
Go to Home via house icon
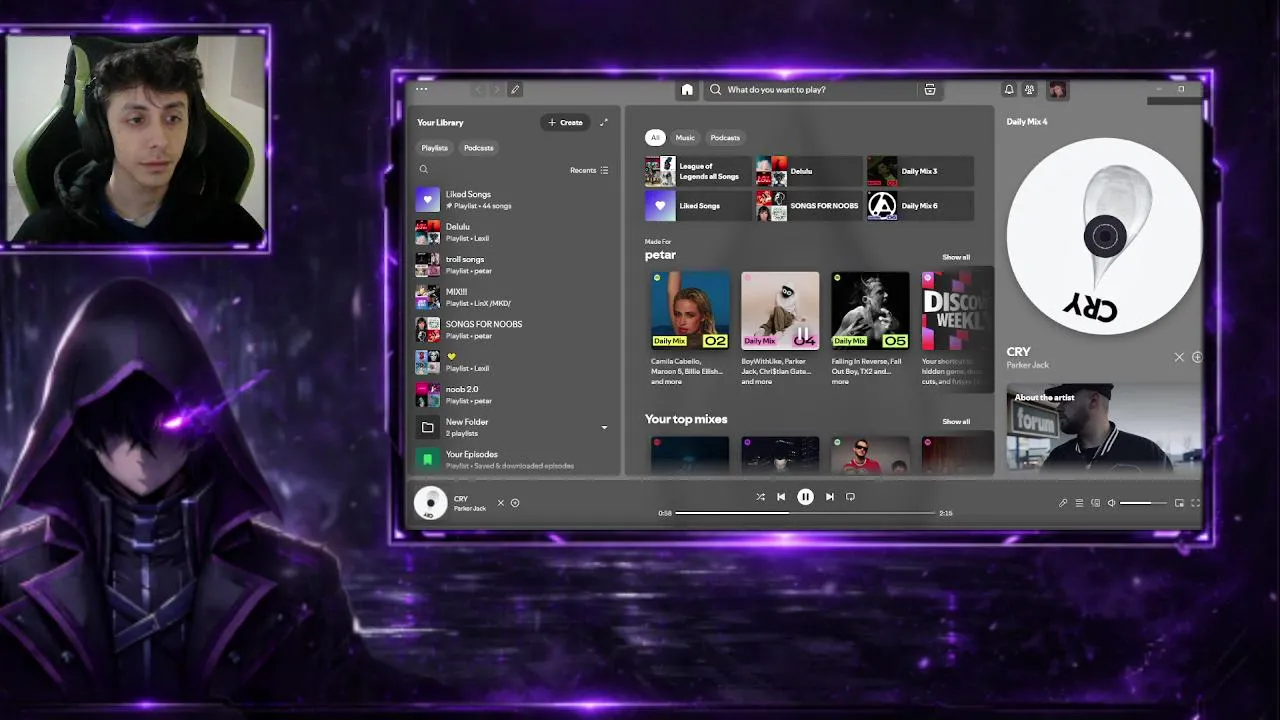(687, 89)
